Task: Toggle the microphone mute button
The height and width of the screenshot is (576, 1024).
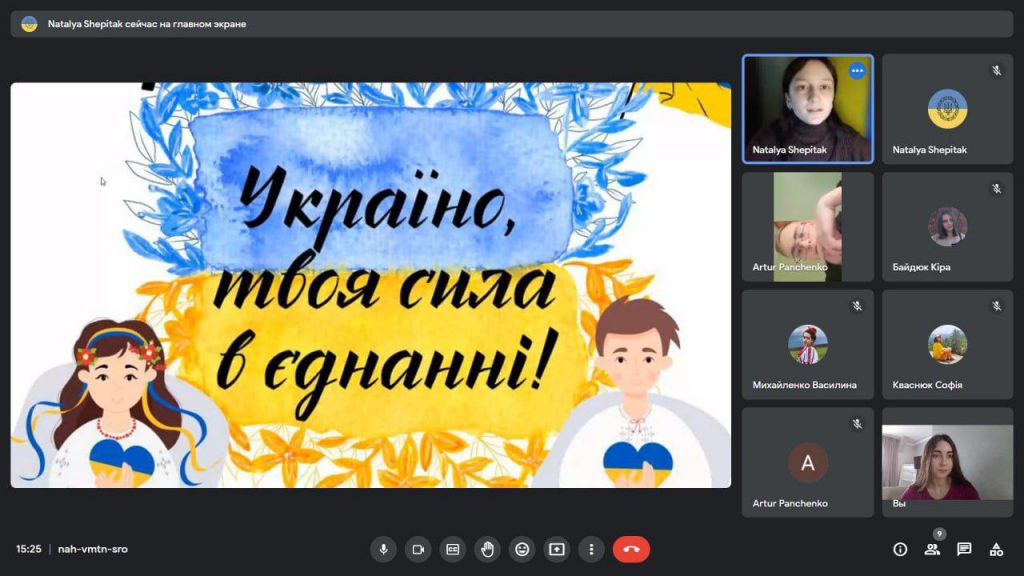Action: click(x=383, y=549)
